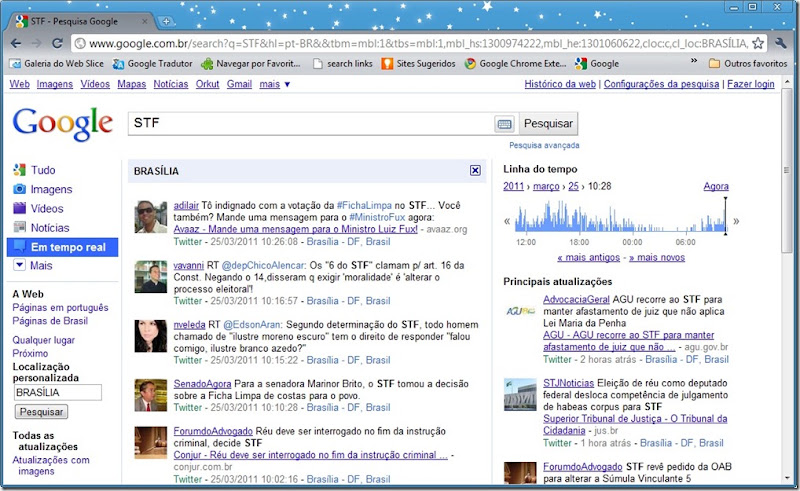This screenshot has height=491, width=800.
Task: Open the Pesquisa avançada link
Action: [x=544, y=145]
